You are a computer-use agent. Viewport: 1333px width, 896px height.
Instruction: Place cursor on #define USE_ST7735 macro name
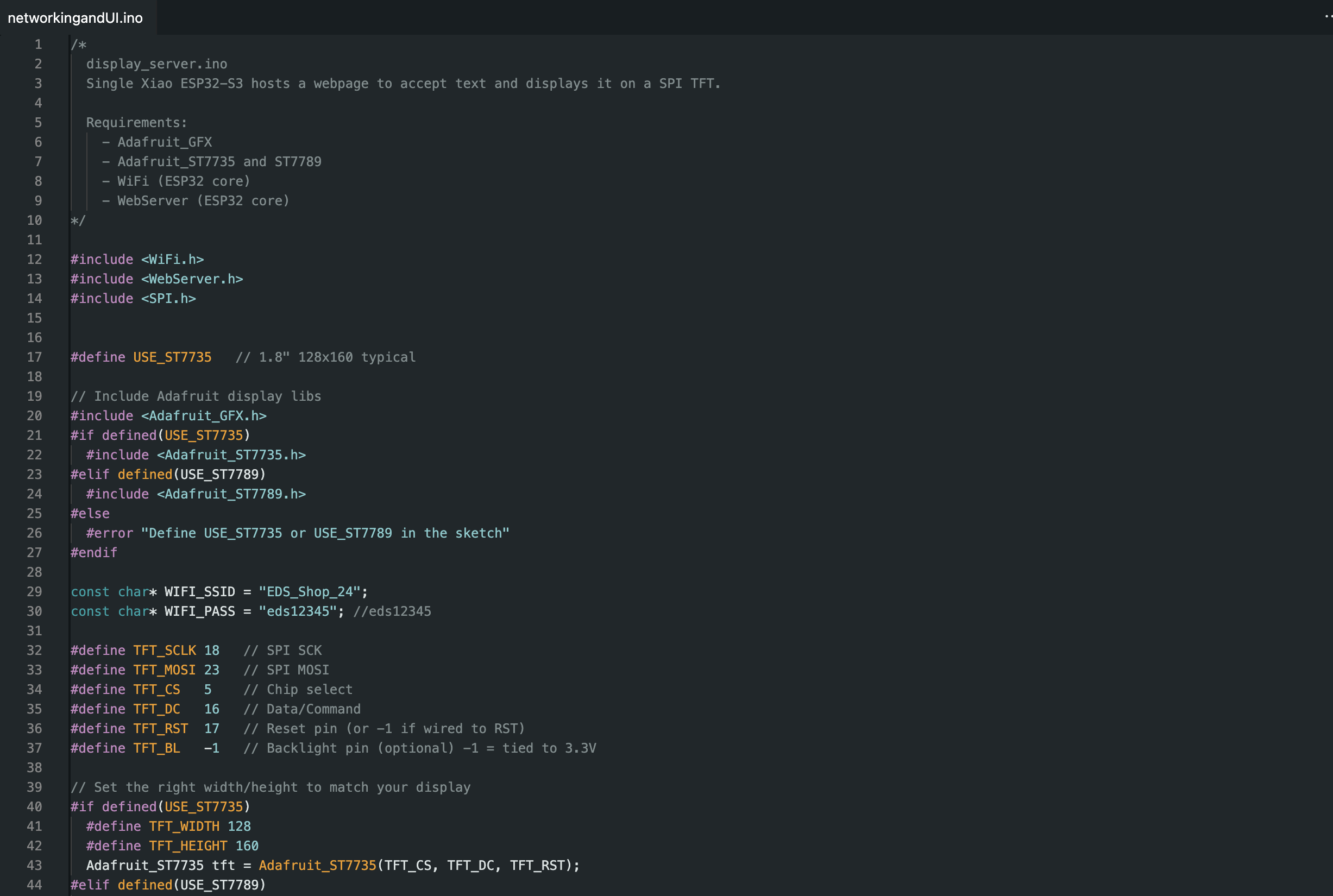[172, 357]
